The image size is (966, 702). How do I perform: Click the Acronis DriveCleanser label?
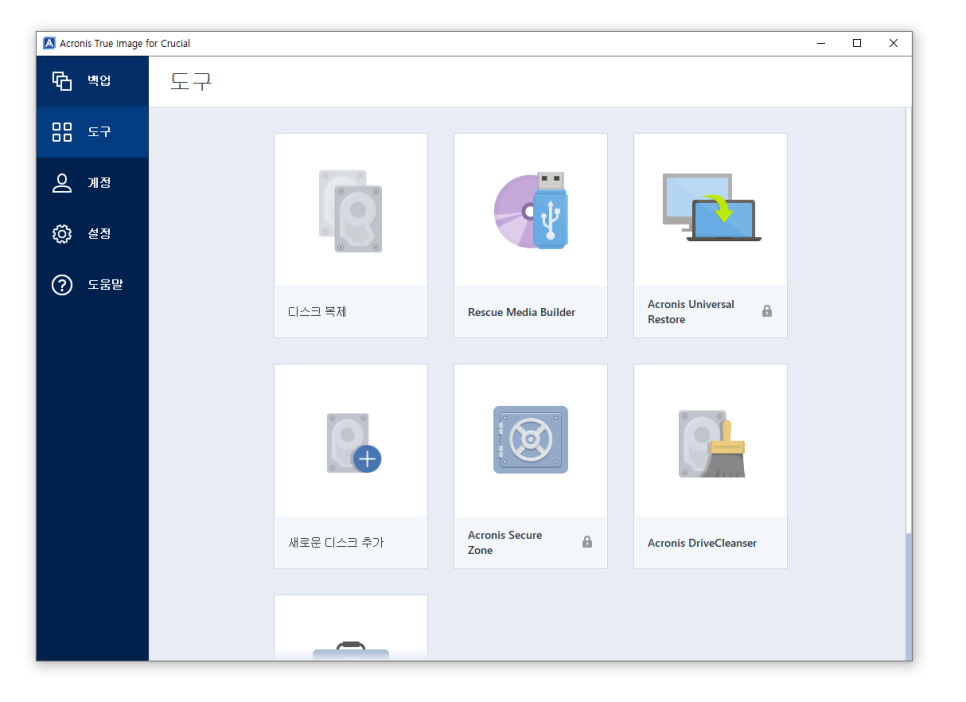[x=702, y=543]
